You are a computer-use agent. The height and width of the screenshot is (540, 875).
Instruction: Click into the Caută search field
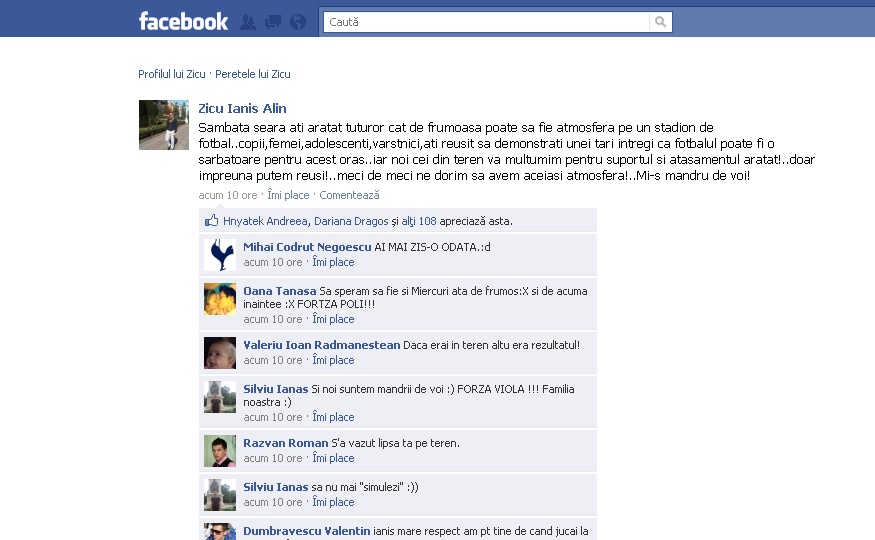point(487,22)
